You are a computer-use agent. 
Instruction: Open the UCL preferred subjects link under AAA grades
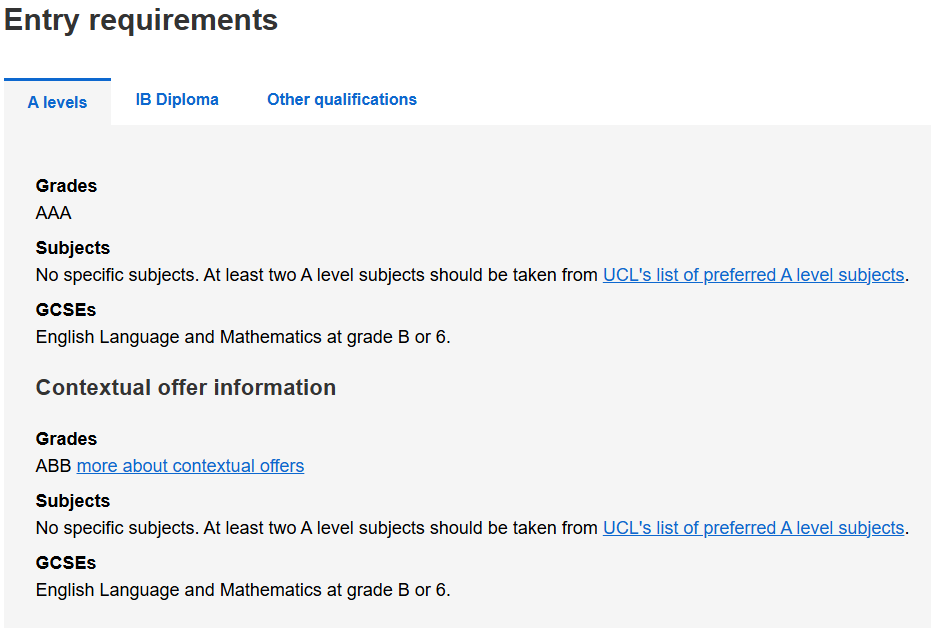(x=753, y=275)
